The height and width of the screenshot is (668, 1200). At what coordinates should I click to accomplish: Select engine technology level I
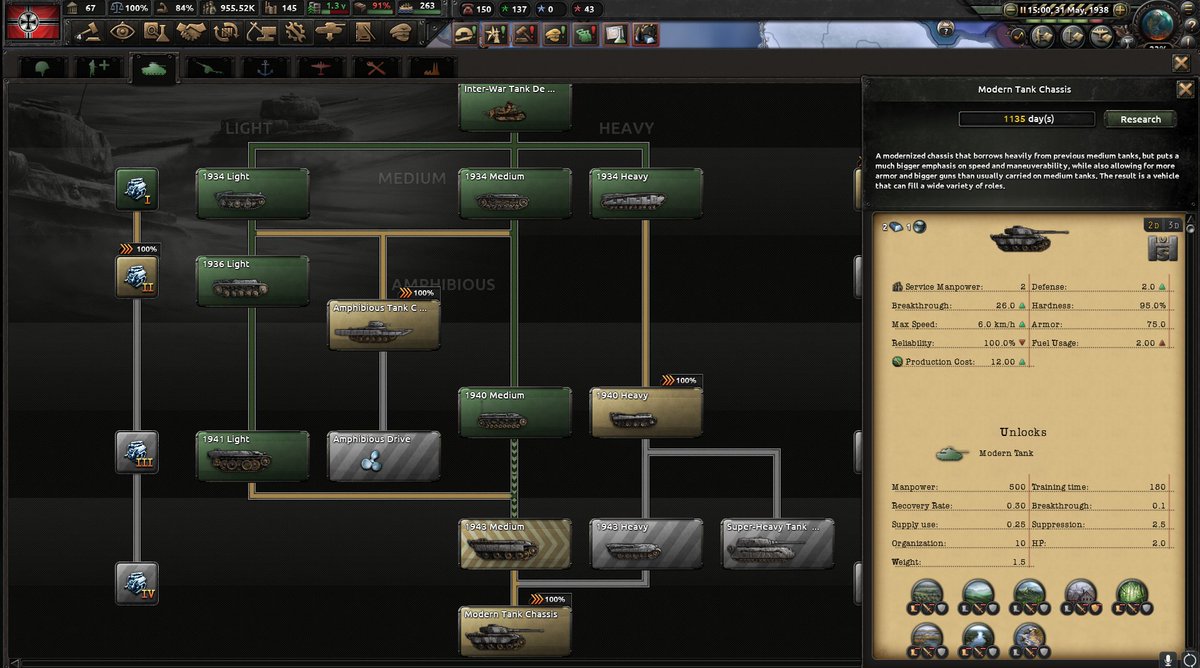136,189
